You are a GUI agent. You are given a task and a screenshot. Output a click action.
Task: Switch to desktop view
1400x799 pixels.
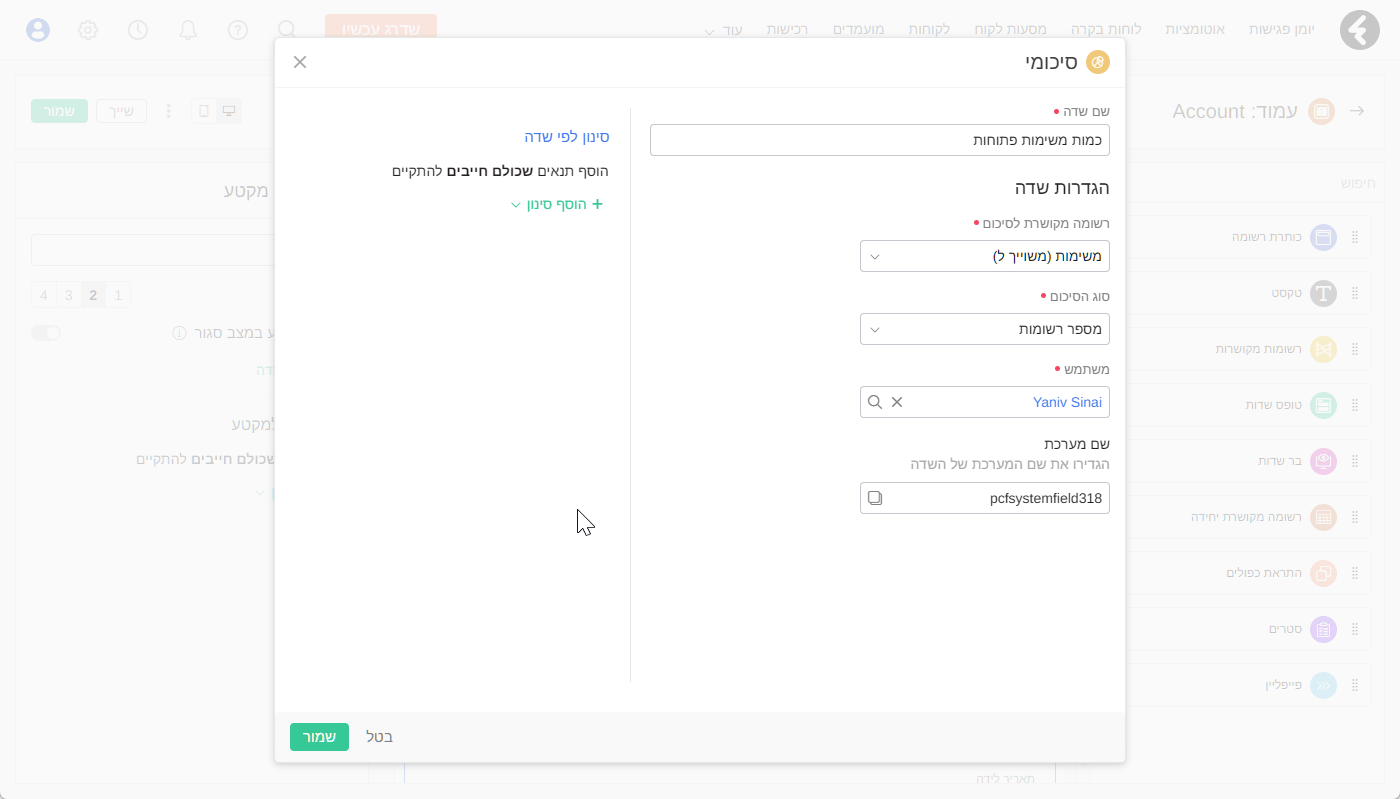[x=229, y=111]
